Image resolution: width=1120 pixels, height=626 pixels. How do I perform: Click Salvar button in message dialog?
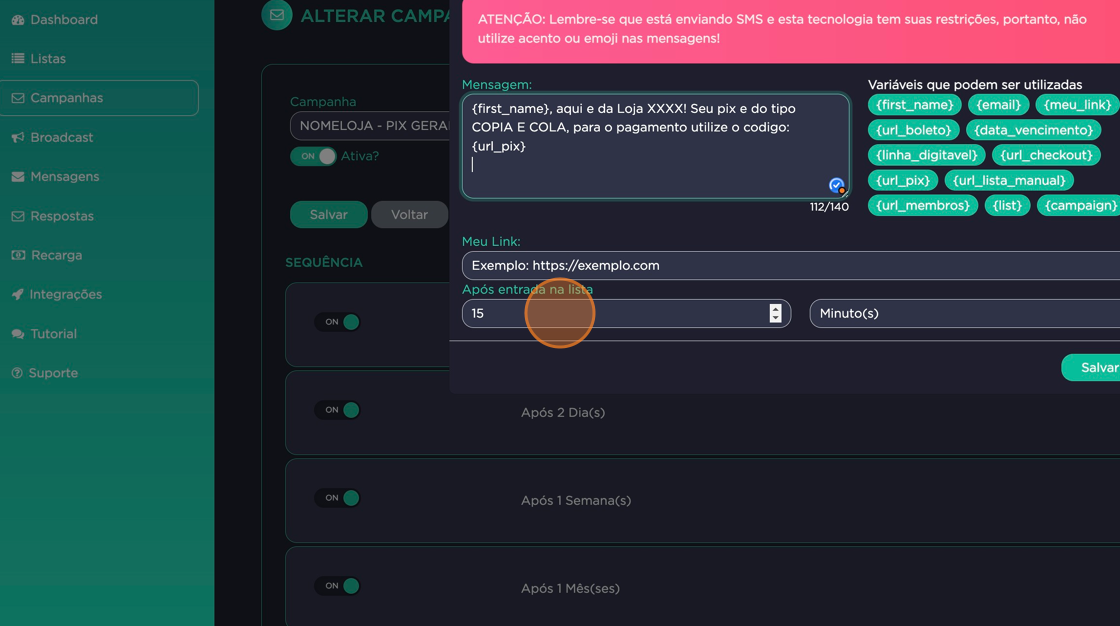[1092, 367]
